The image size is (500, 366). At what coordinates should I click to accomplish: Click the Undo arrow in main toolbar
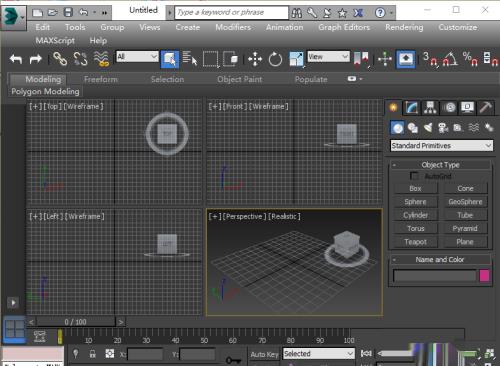[16, 59]
